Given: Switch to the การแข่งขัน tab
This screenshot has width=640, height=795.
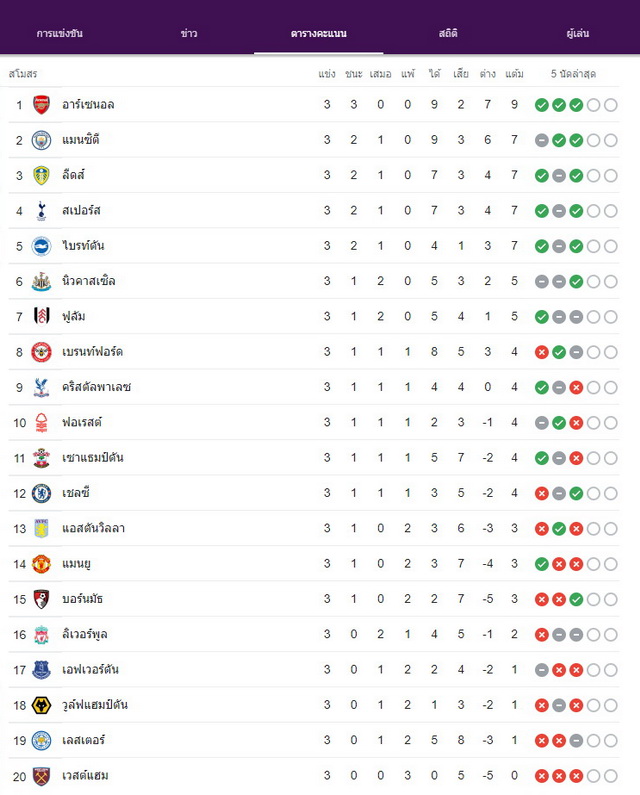Looking at the screenshot, I should (59, 33).
